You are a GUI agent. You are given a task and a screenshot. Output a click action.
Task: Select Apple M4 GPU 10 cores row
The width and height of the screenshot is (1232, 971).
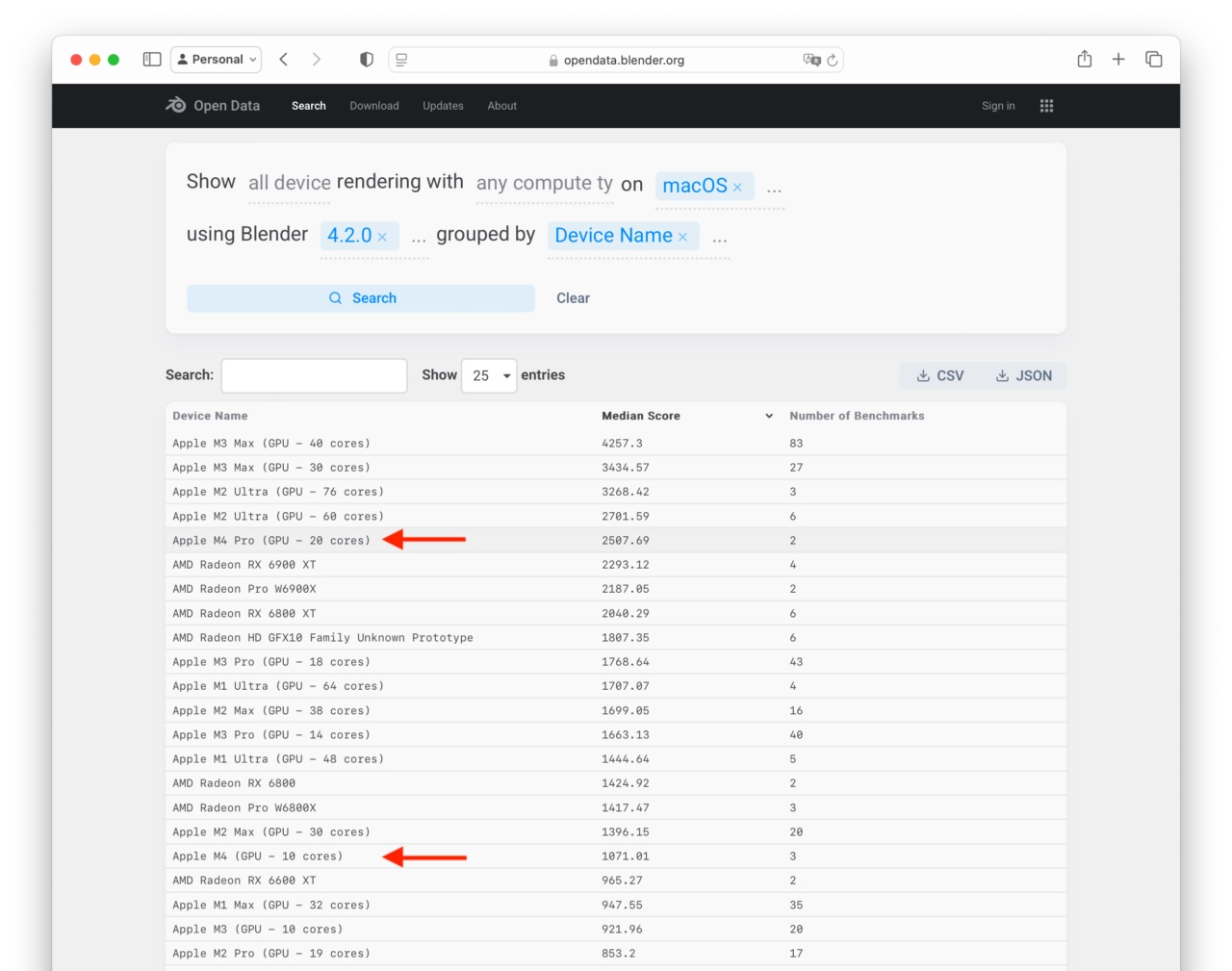click(x=616, y=856)
